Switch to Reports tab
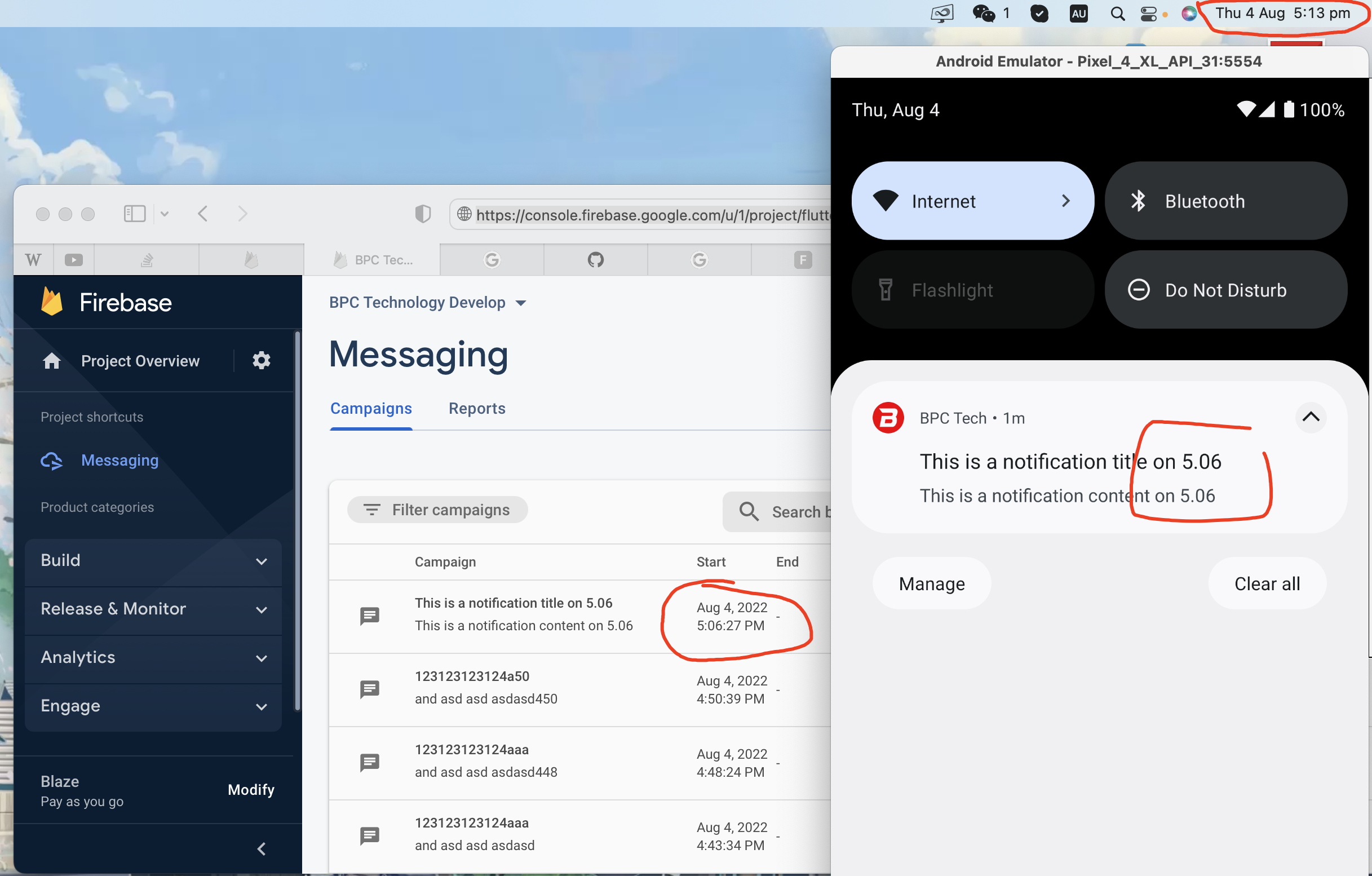The image size is (1372, 876). pos(477,409)
